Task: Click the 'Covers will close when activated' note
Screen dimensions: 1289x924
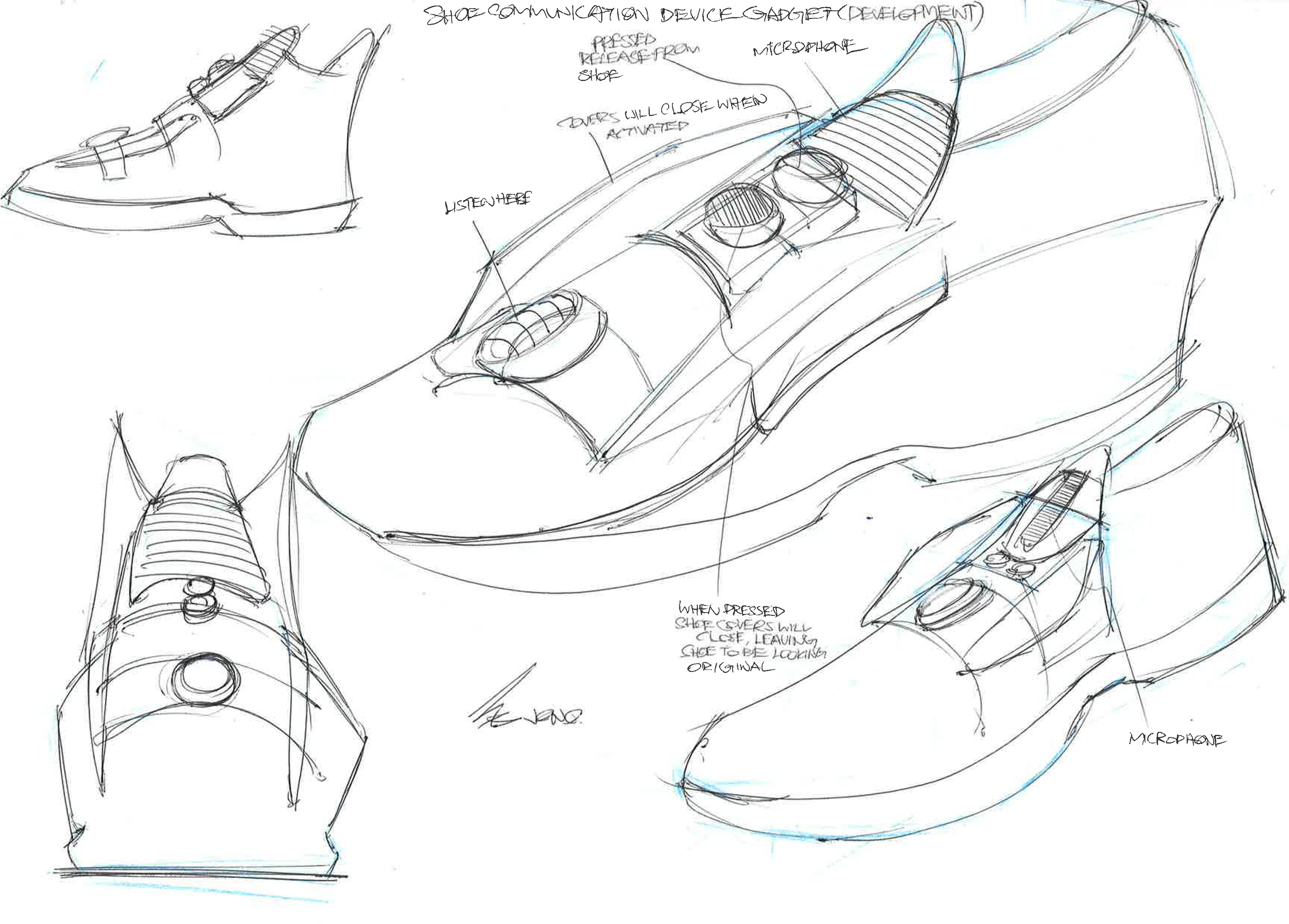Action: 662,116
